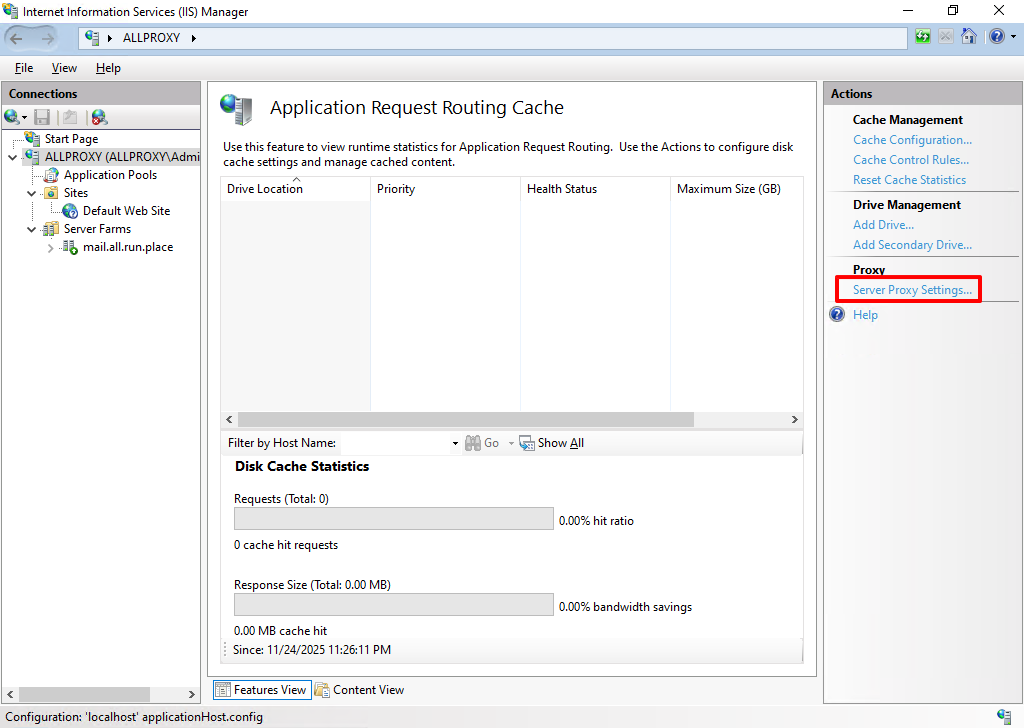1024x728 pixels.
Task: Click the Default Web Site globe icon
Action: pyautogui.click(x=70, y=211)
